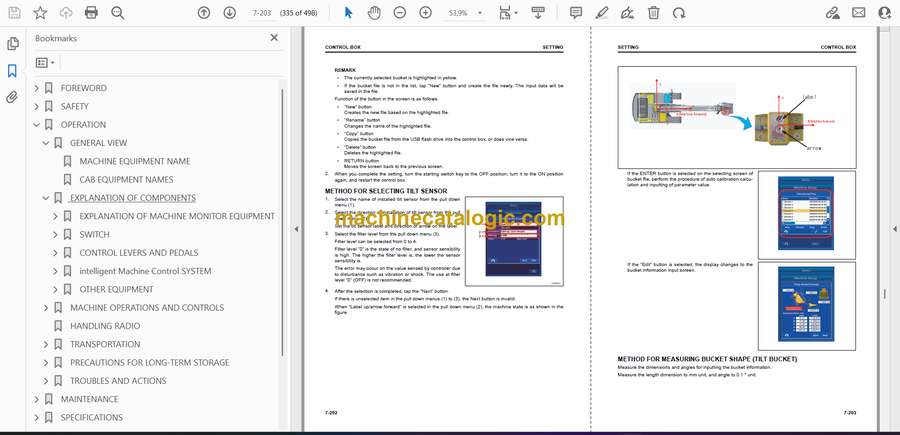The width and height of the screenshot is (900, 435).
Task: Open the sign document pen tool
Action: point(627,13)
